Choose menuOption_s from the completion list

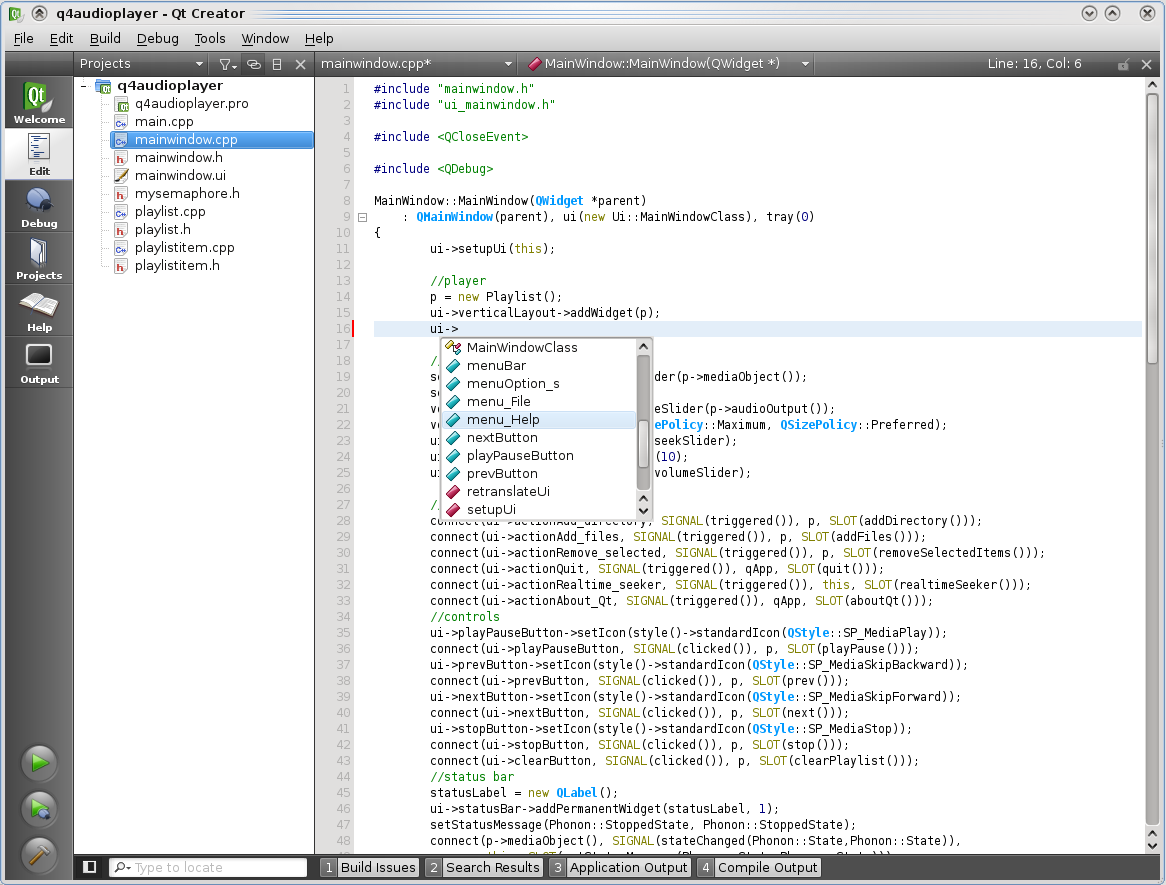[x=540, y=384]
